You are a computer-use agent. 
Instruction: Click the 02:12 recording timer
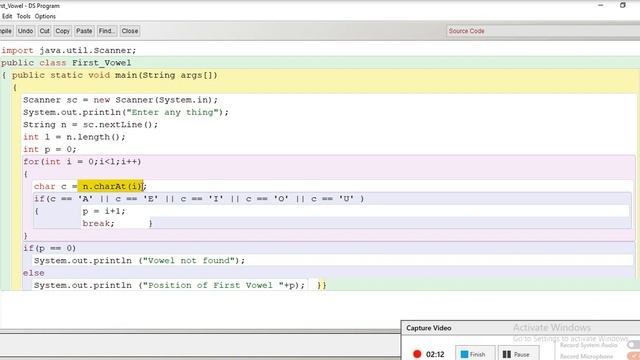click(435, 354)
